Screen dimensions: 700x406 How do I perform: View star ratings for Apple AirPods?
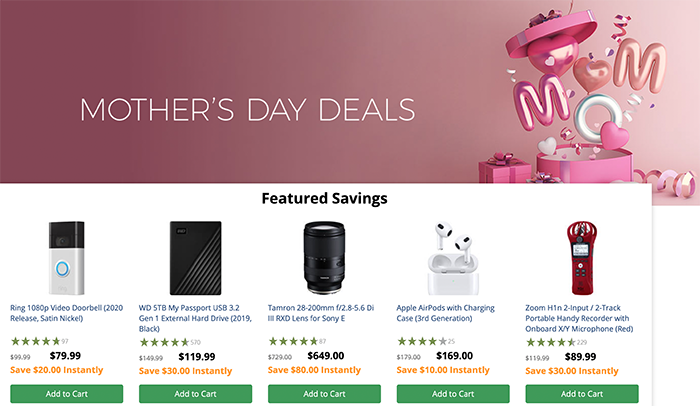pyautogui.click(x=421, y=342)
